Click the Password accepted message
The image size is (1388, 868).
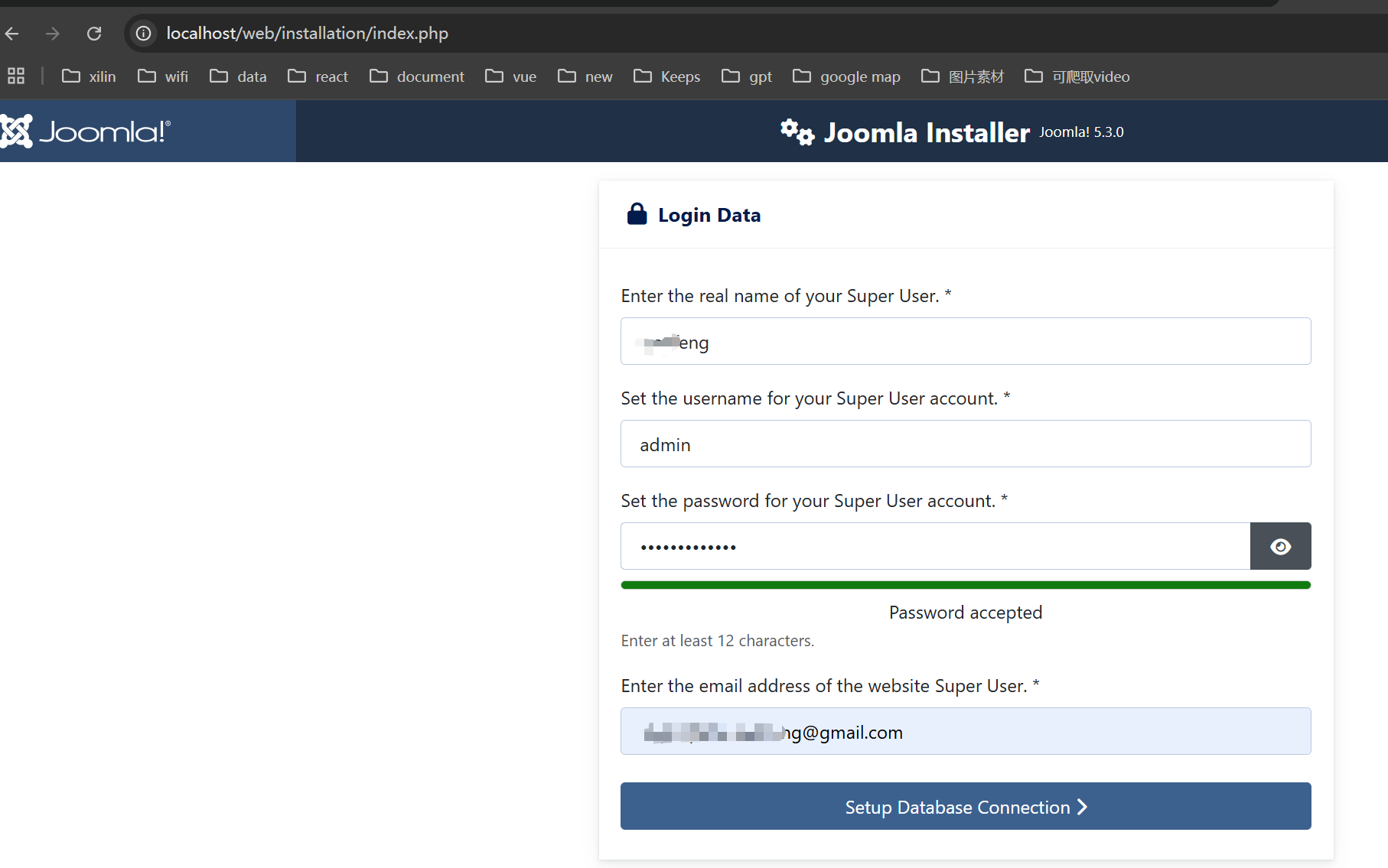click(966, 613)
